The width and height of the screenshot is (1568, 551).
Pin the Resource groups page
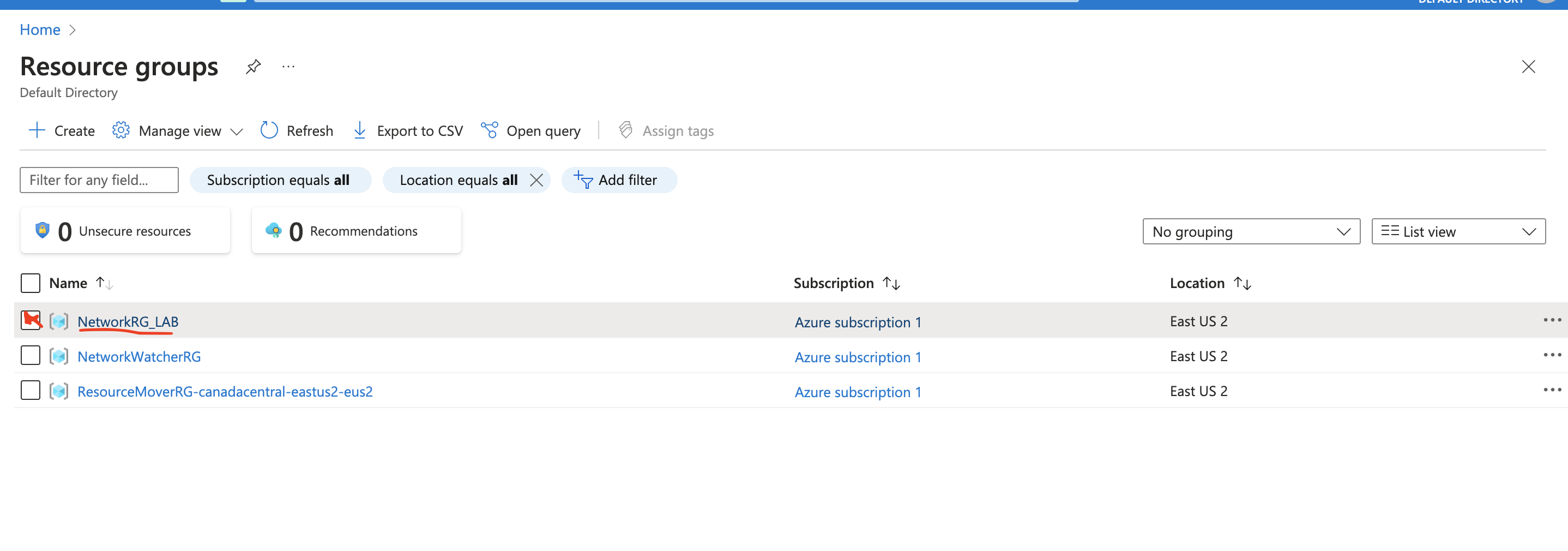253,67
